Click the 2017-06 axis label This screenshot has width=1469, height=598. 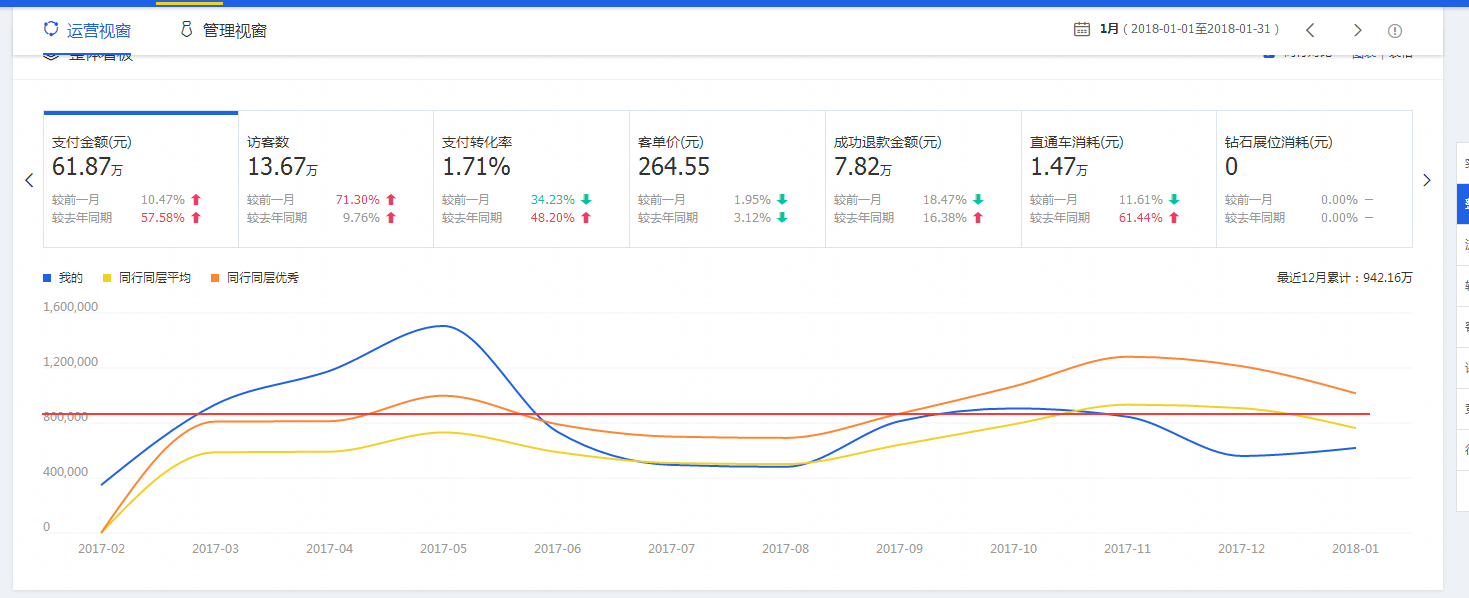[x=557, y=548]
